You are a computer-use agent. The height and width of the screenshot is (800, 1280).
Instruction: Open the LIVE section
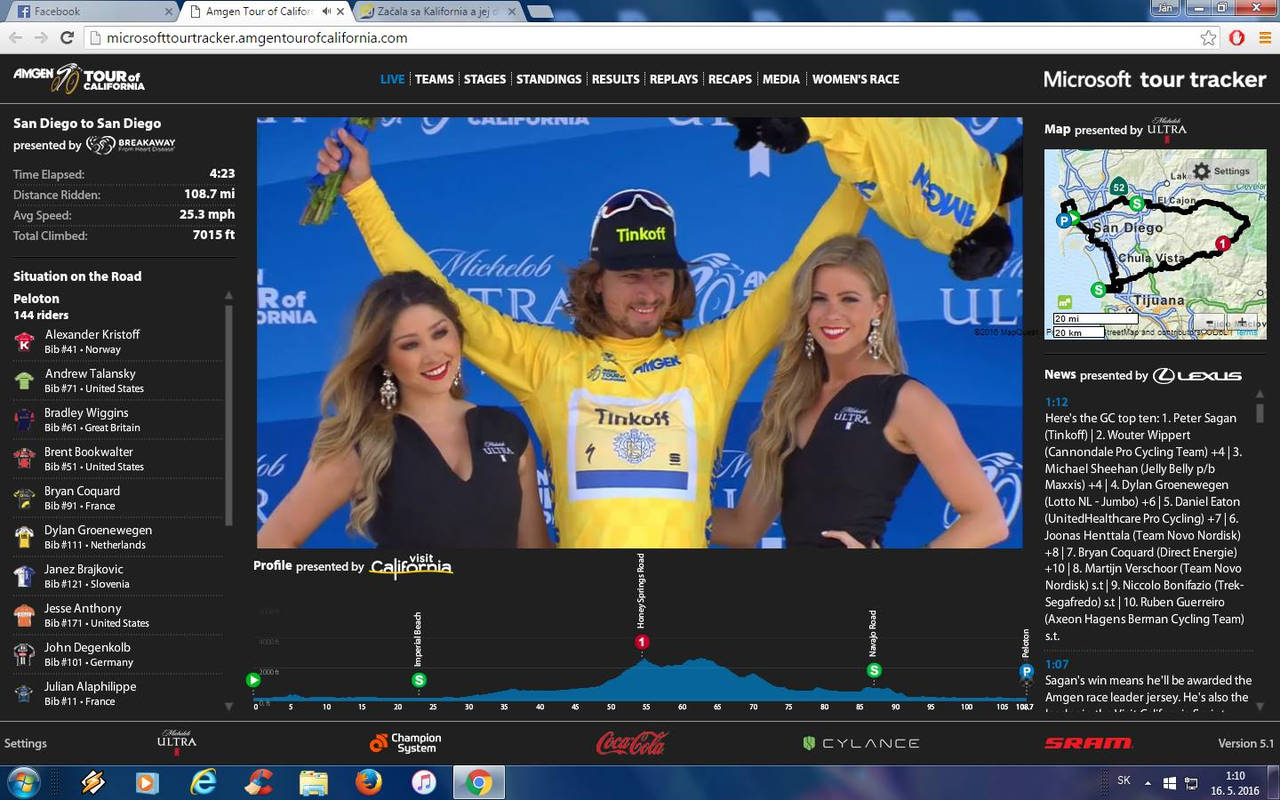pyautogui.click(x=392, y=79)
